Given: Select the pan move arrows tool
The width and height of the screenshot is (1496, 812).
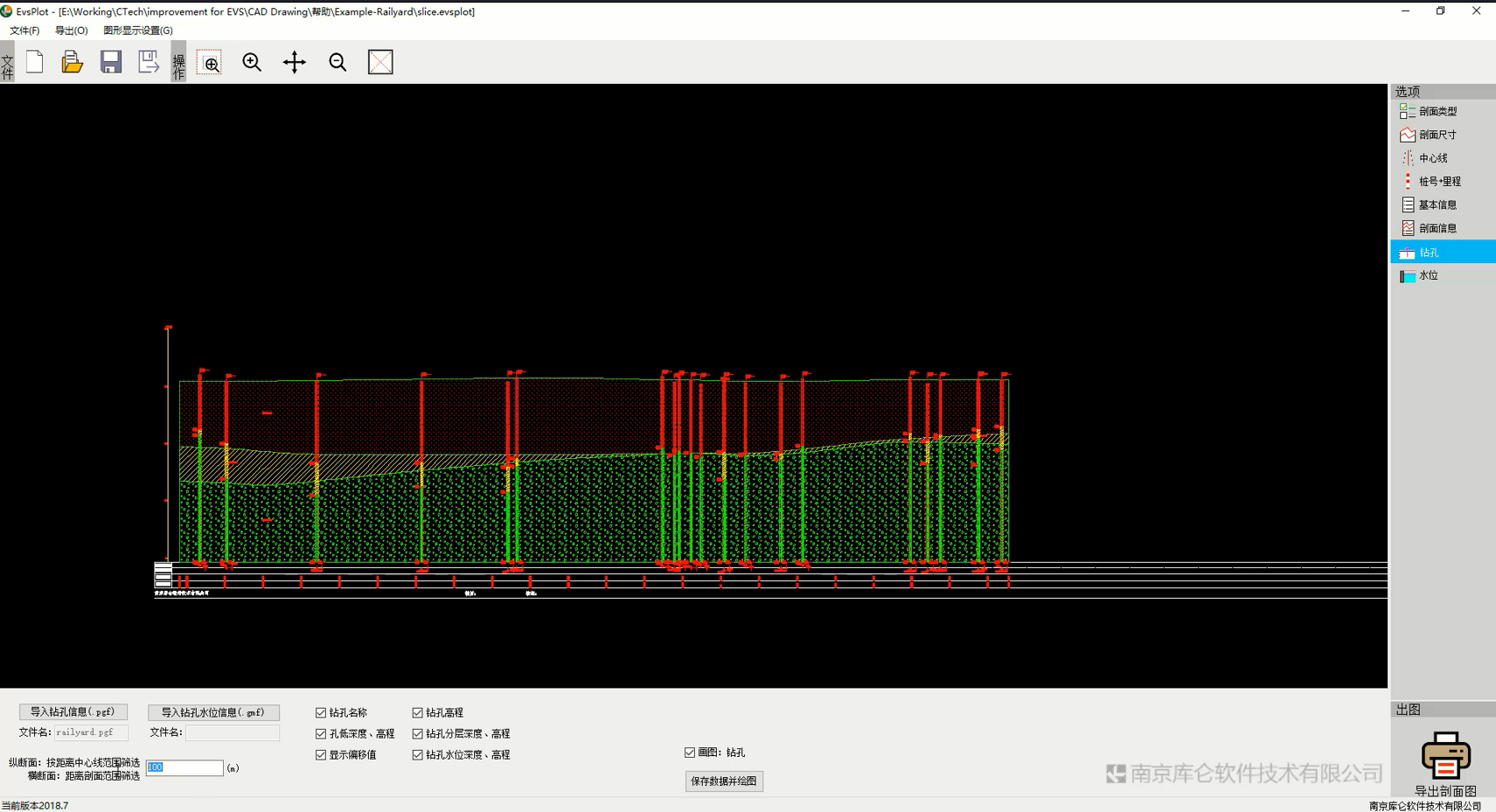Looking at the screenshot, I should point(295,62).
